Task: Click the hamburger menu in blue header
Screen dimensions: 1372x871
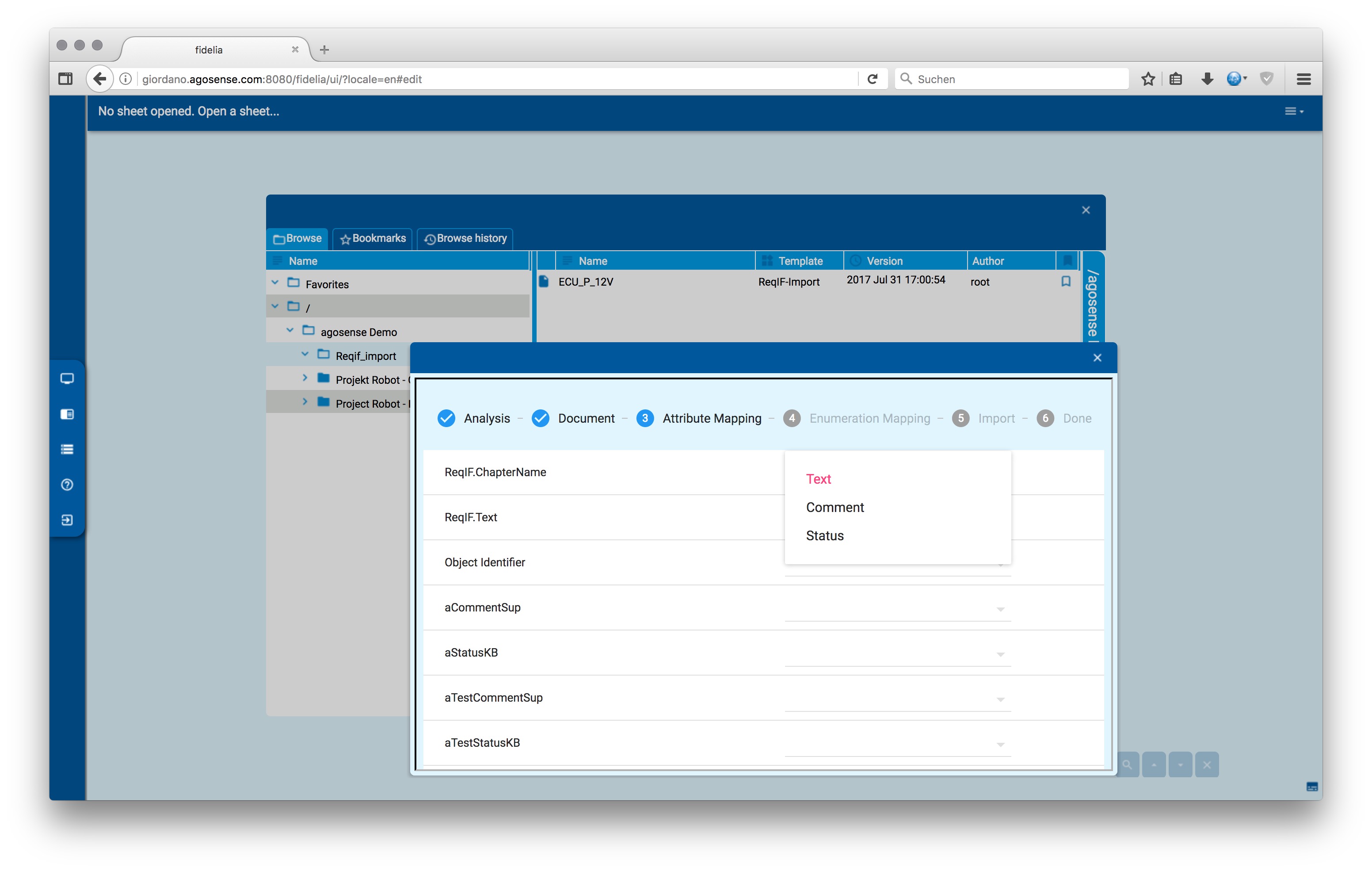Action: coord(1293,112)
